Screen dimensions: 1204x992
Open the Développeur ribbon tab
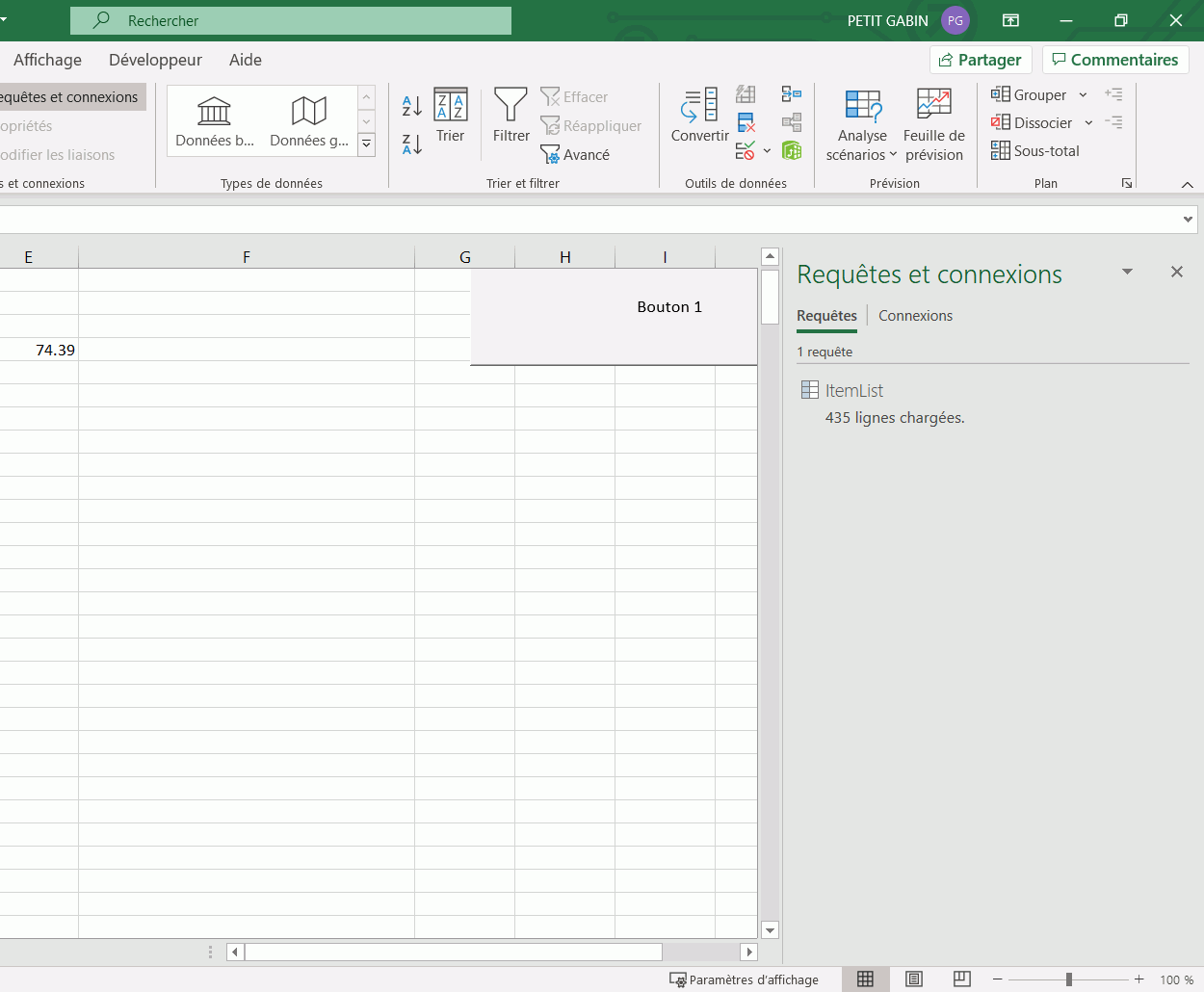[155, 60]
